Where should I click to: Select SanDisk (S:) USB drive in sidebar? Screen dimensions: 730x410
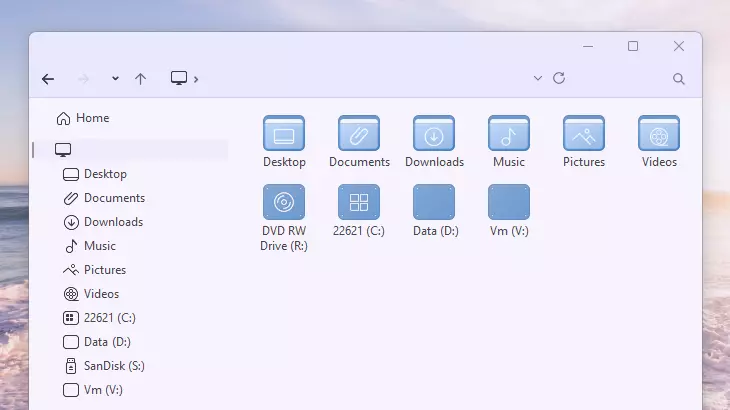[105, 366]
